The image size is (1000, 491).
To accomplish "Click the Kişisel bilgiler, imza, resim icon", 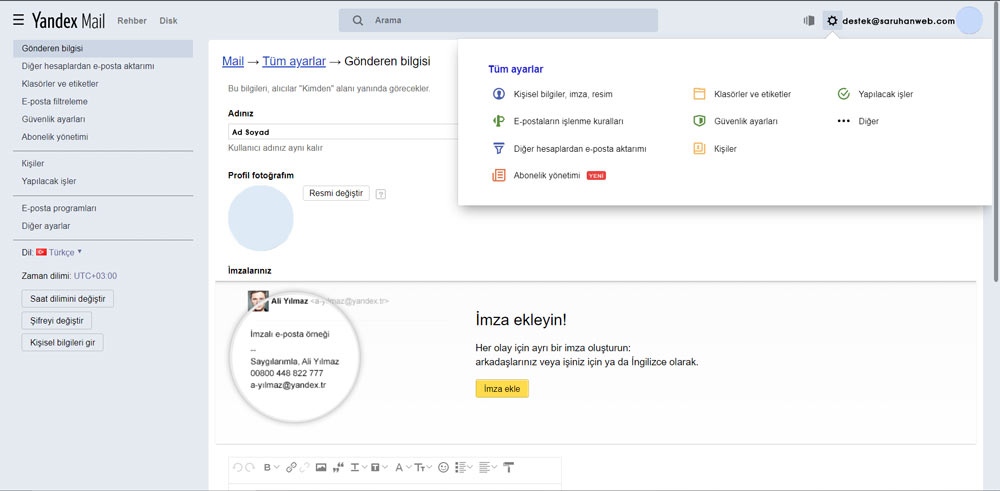I will 499,94.
